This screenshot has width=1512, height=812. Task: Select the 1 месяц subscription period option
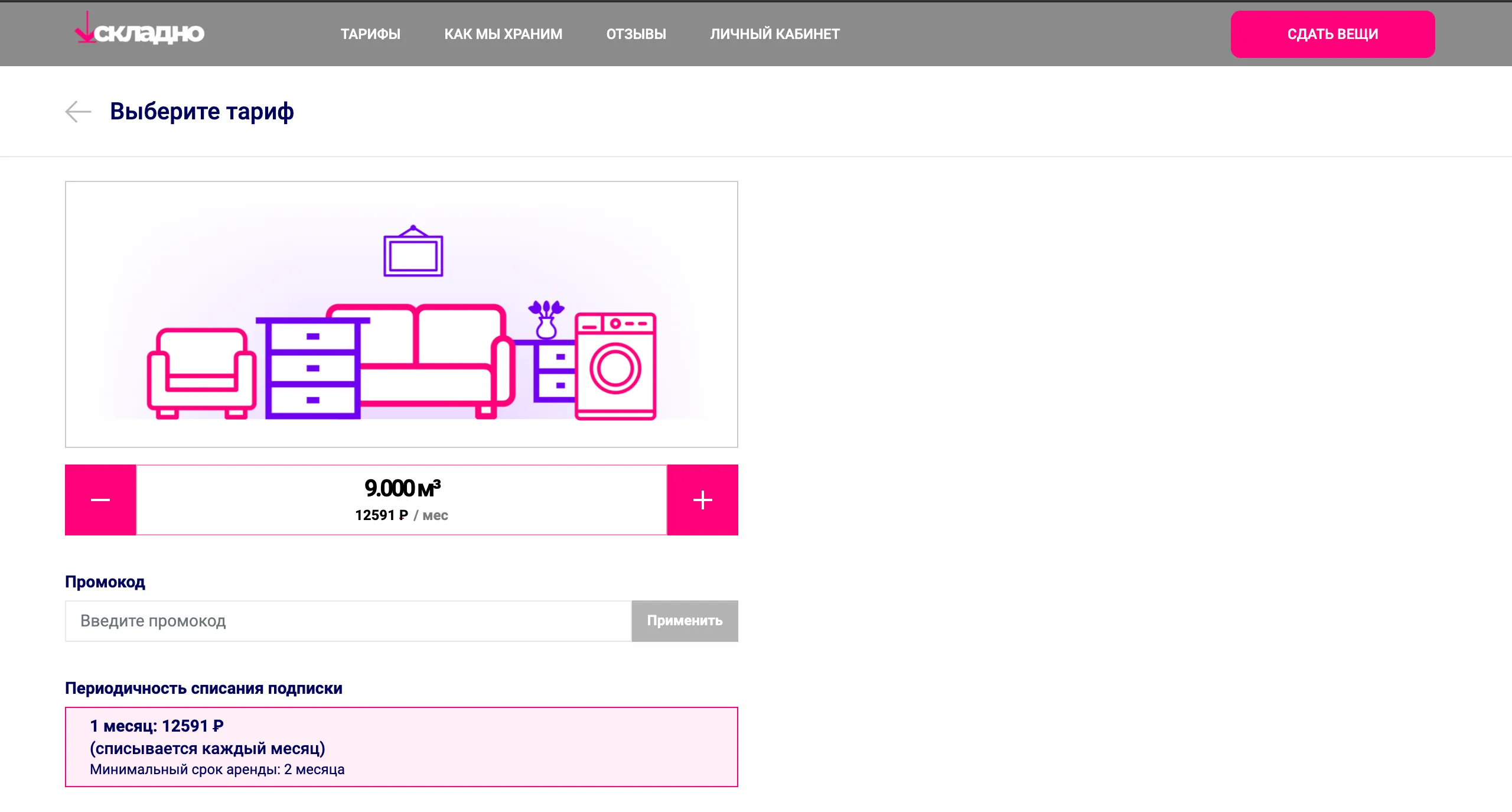coord(402,747)
